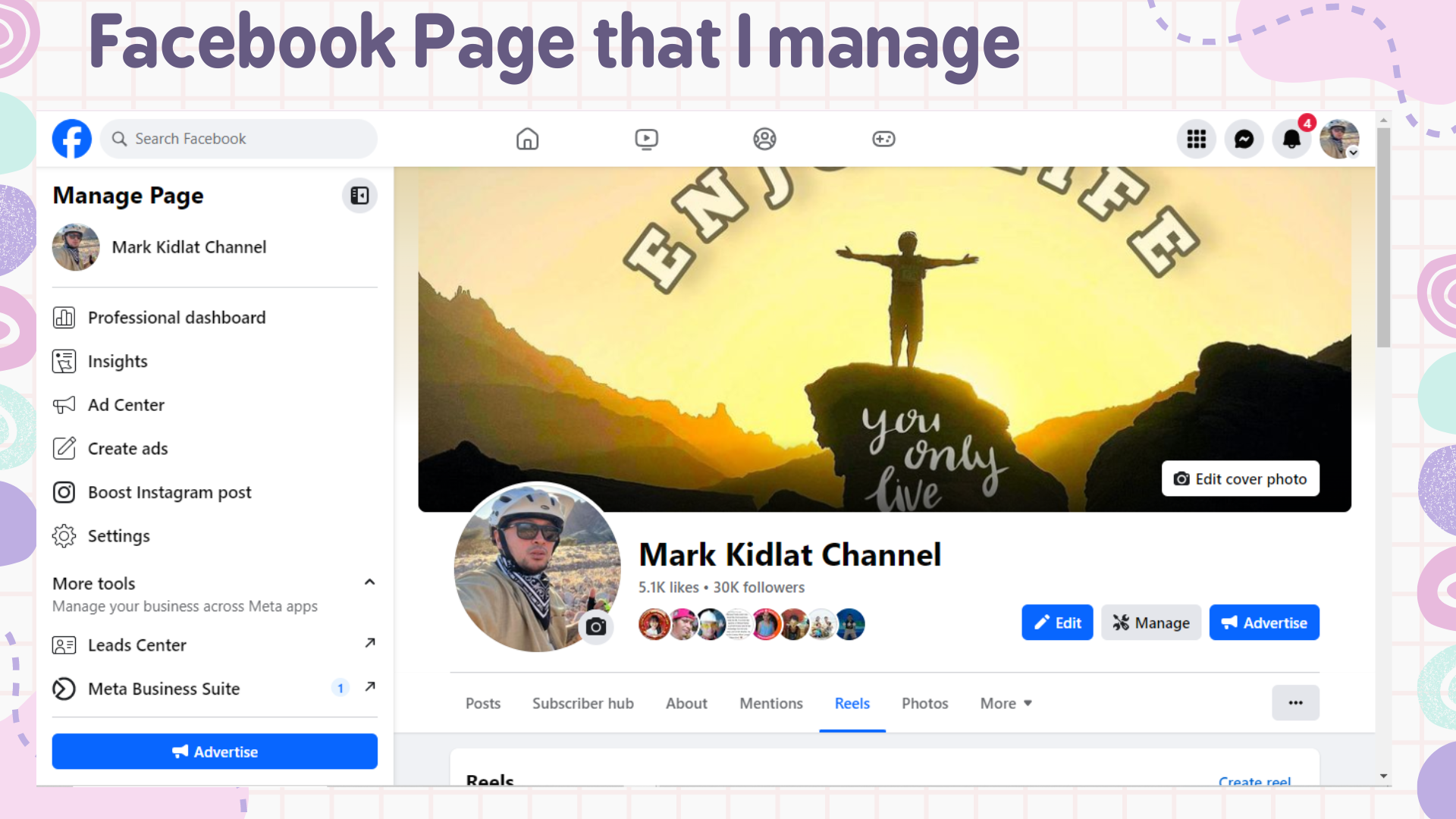Open the Video watch icon
1456x819 pixels.
[x=646, y=139]
